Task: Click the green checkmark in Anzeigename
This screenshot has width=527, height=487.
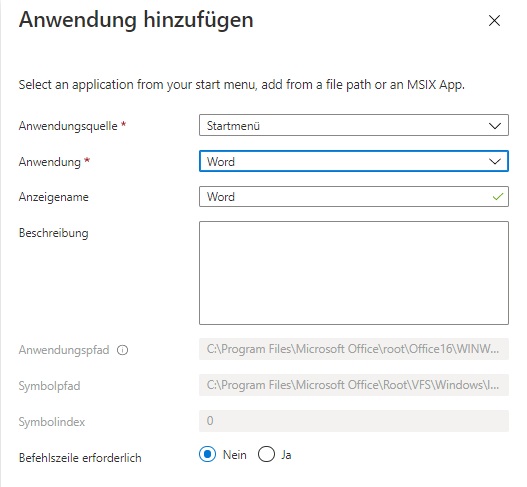Action: pyautogui.click(x=498, y=197)
